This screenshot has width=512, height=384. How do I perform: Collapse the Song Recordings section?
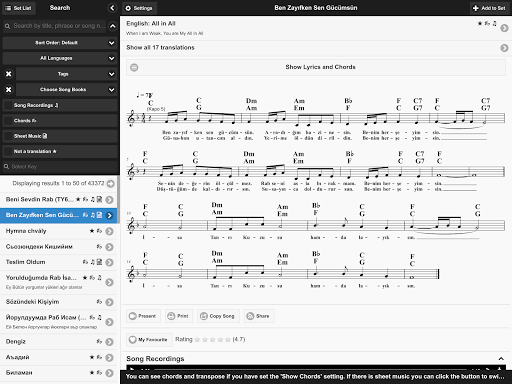(501, 359)
